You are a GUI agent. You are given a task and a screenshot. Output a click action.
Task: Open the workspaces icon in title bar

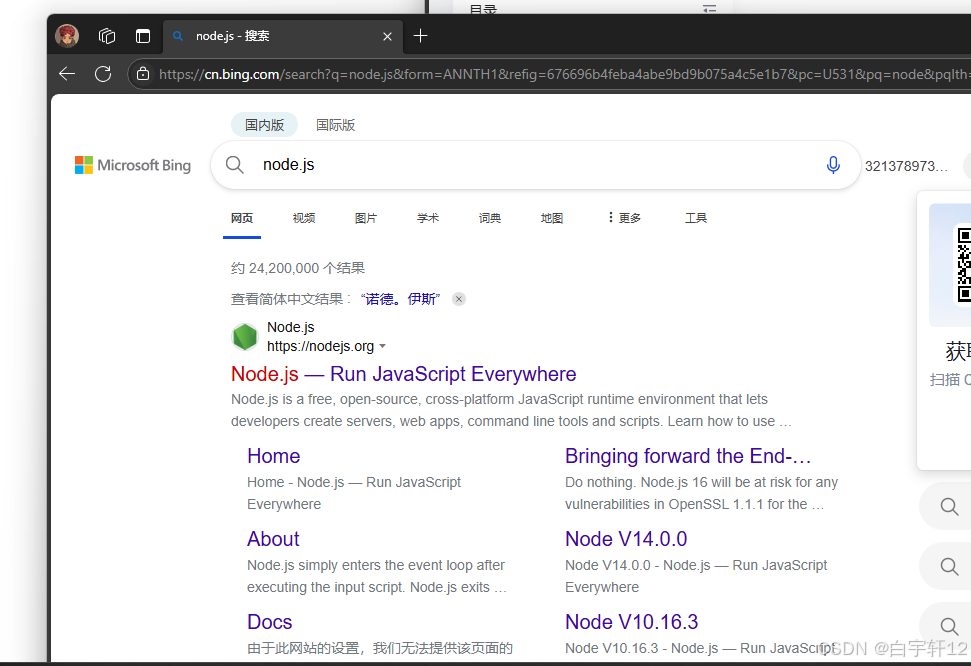tap(107, 36)
